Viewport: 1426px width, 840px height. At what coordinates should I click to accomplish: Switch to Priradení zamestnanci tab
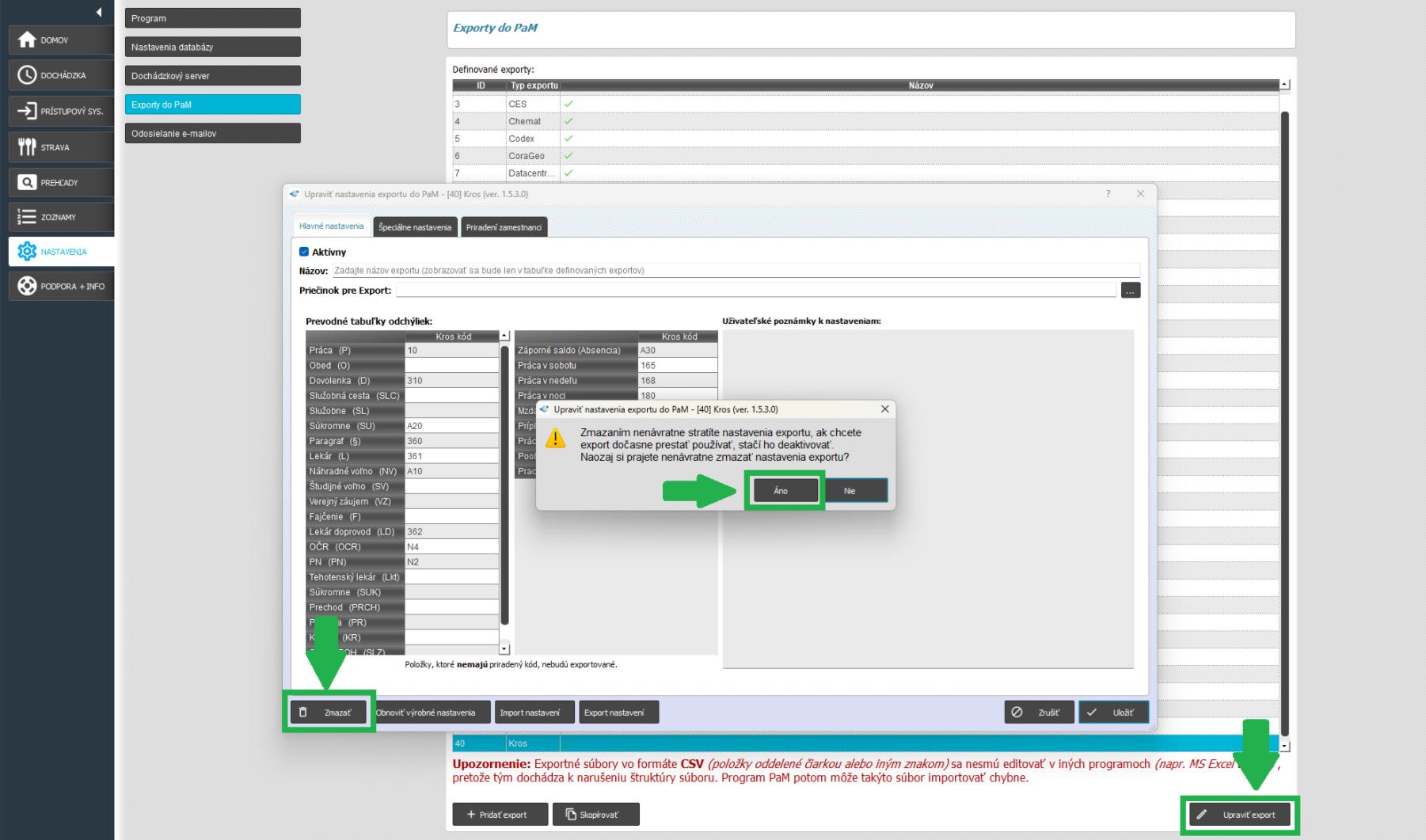tap(504, 227)
